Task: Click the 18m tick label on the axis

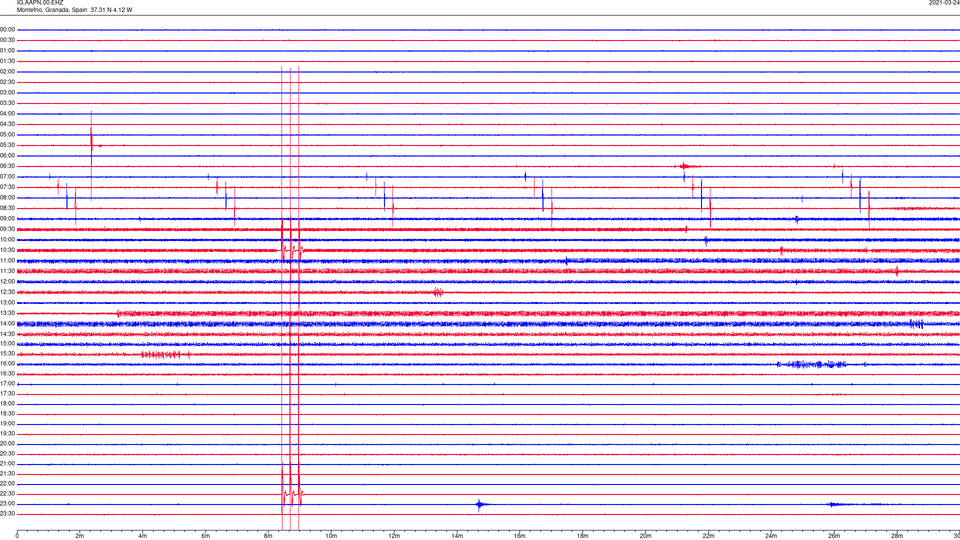Action: (x=582, y=536)
